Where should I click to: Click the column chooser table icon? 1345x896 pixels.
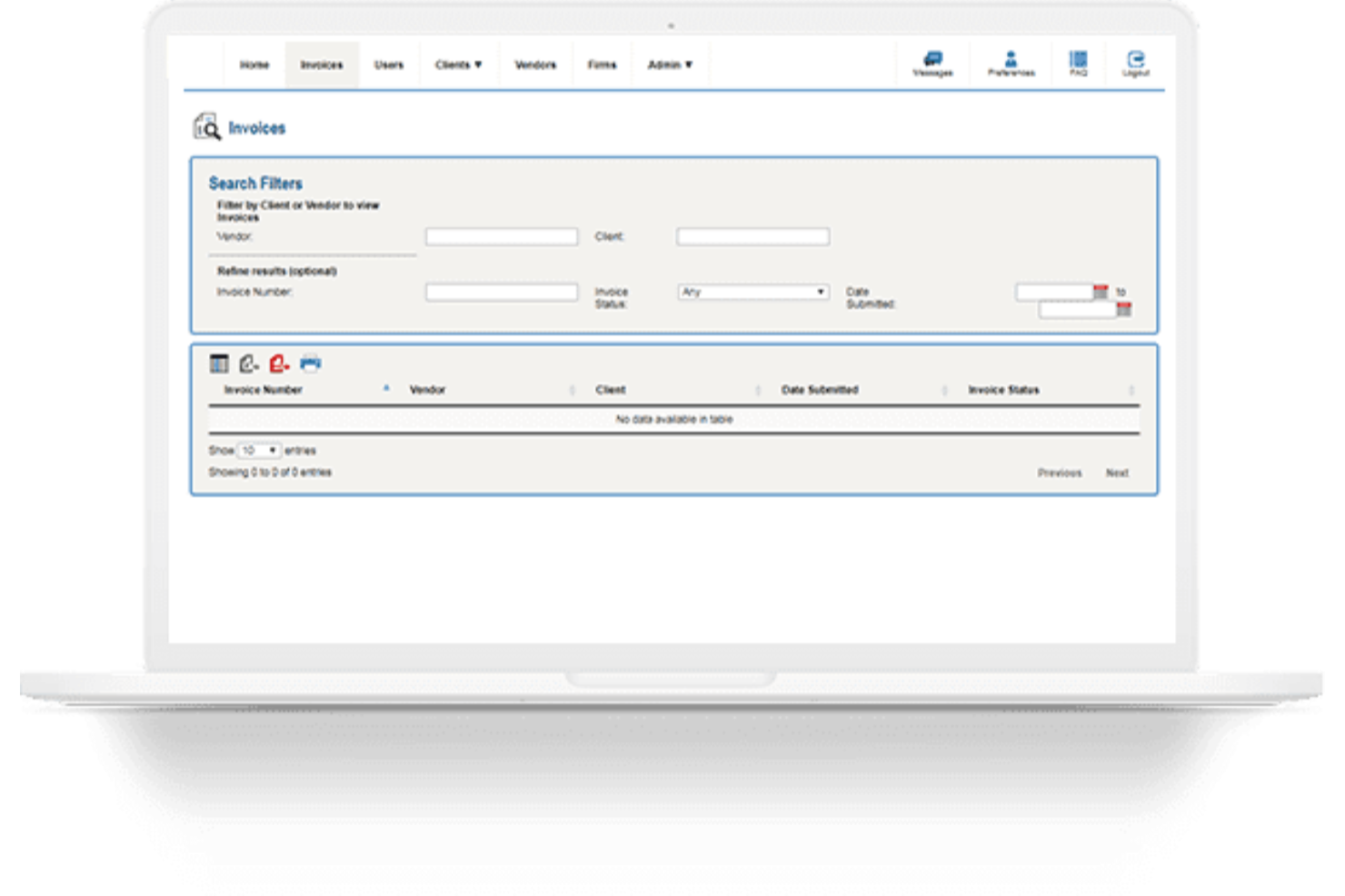click(x=219, y=363)
